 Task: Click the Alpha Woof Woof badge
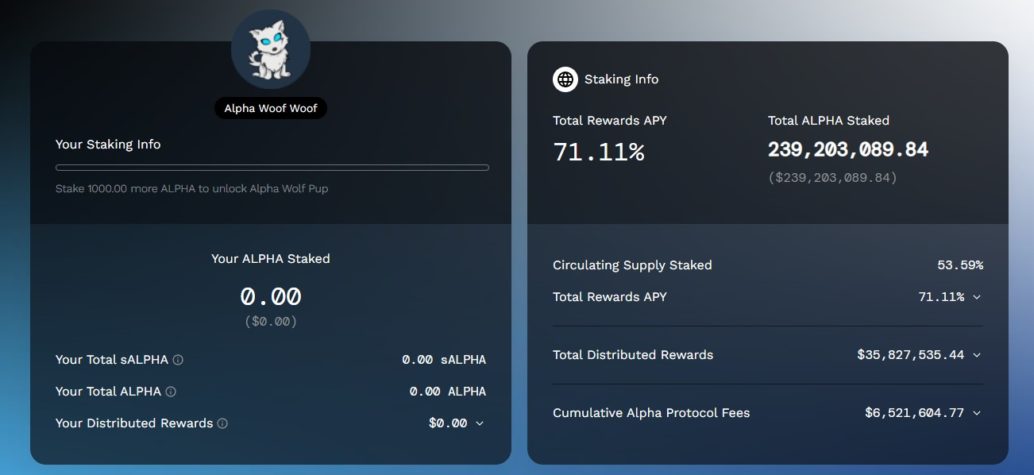(x=270, y=108)
